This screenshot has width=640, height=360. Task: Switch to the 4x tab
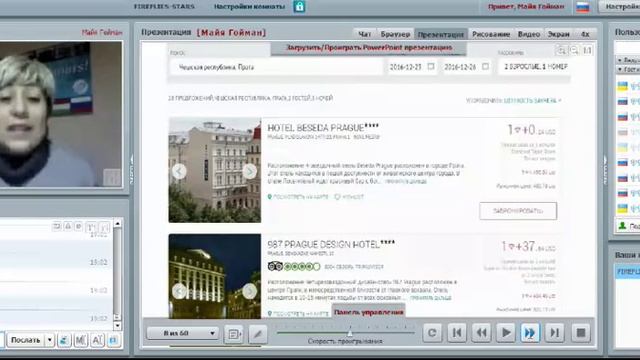click(585, 34)
